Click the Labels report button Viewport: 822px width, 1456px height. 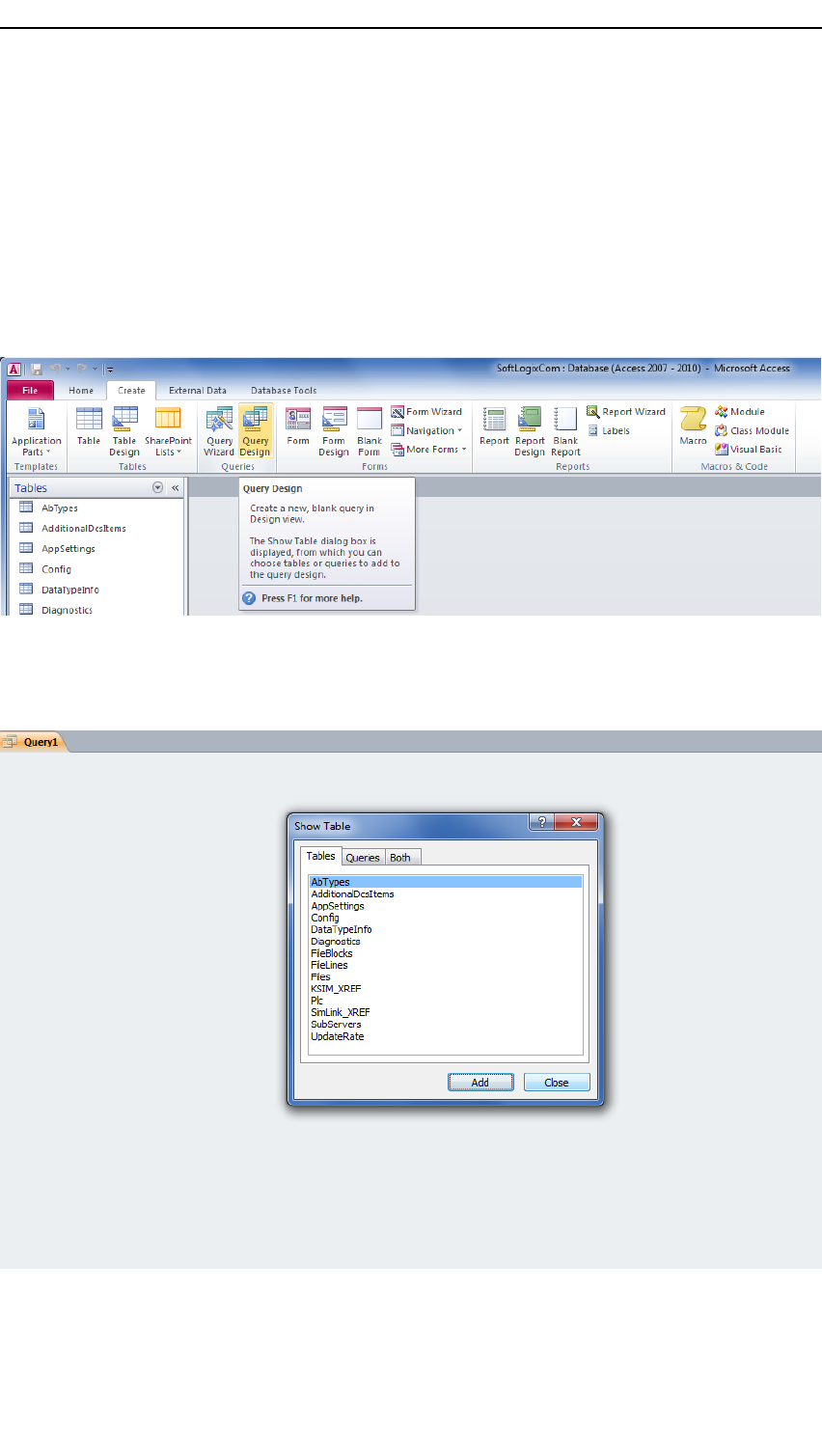[x=609, y=431]
